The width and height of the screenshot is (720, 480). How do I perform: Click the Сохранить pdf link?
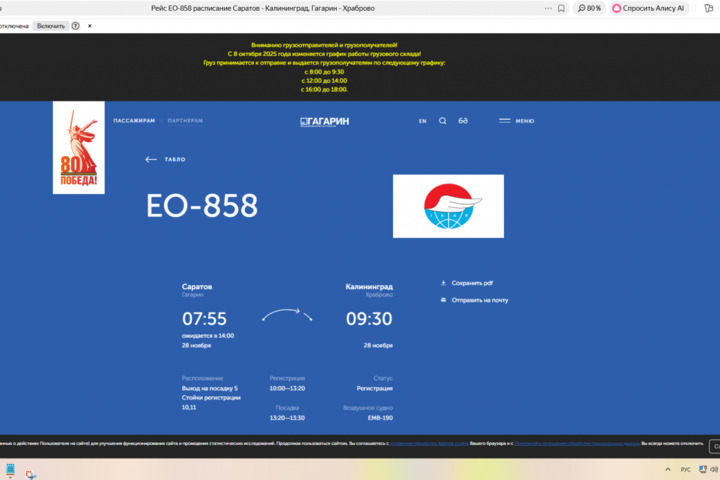[472, 283]
